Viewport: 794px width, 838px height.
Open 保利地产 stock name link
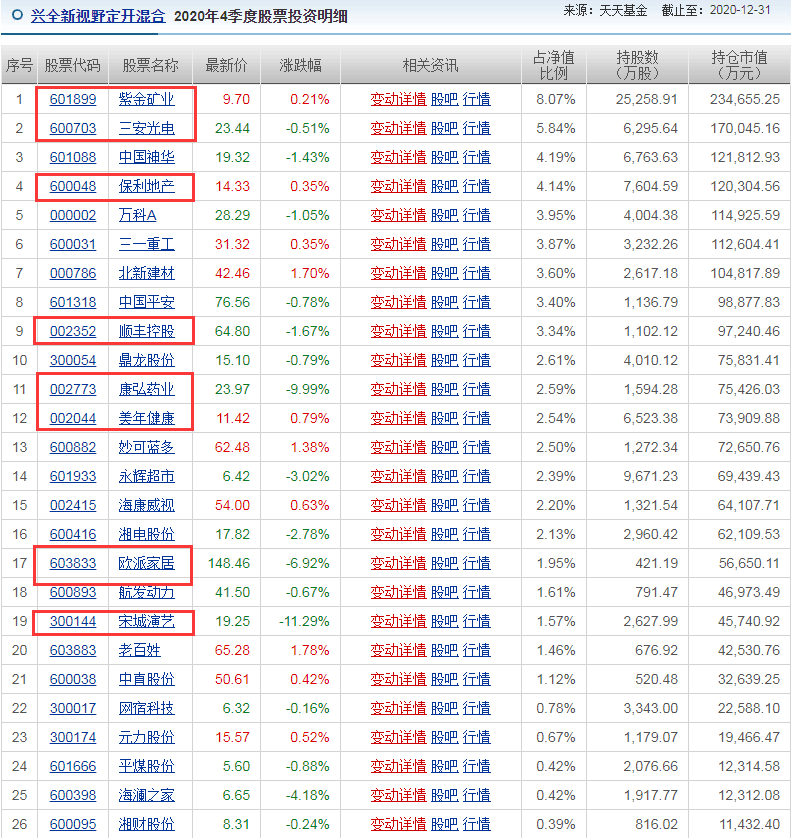coord(146,187)
